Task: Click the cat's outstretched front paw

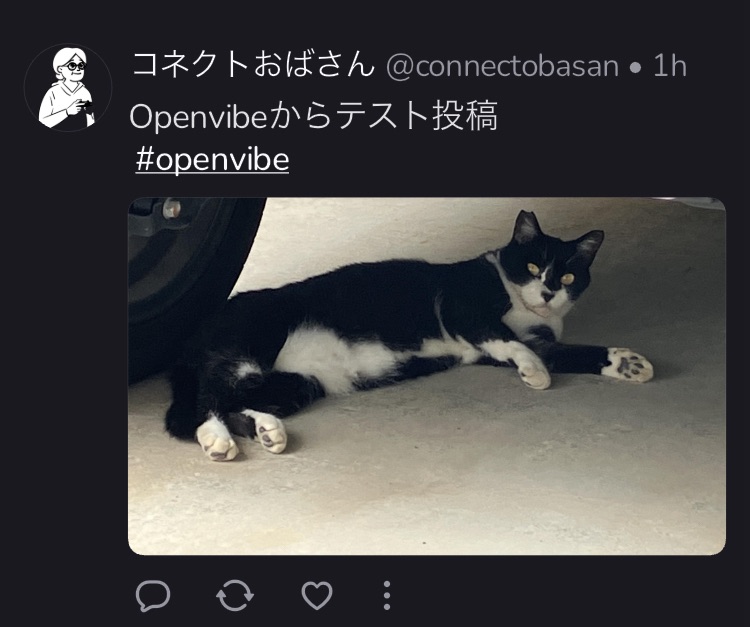Action: click(x=627, y=365)
